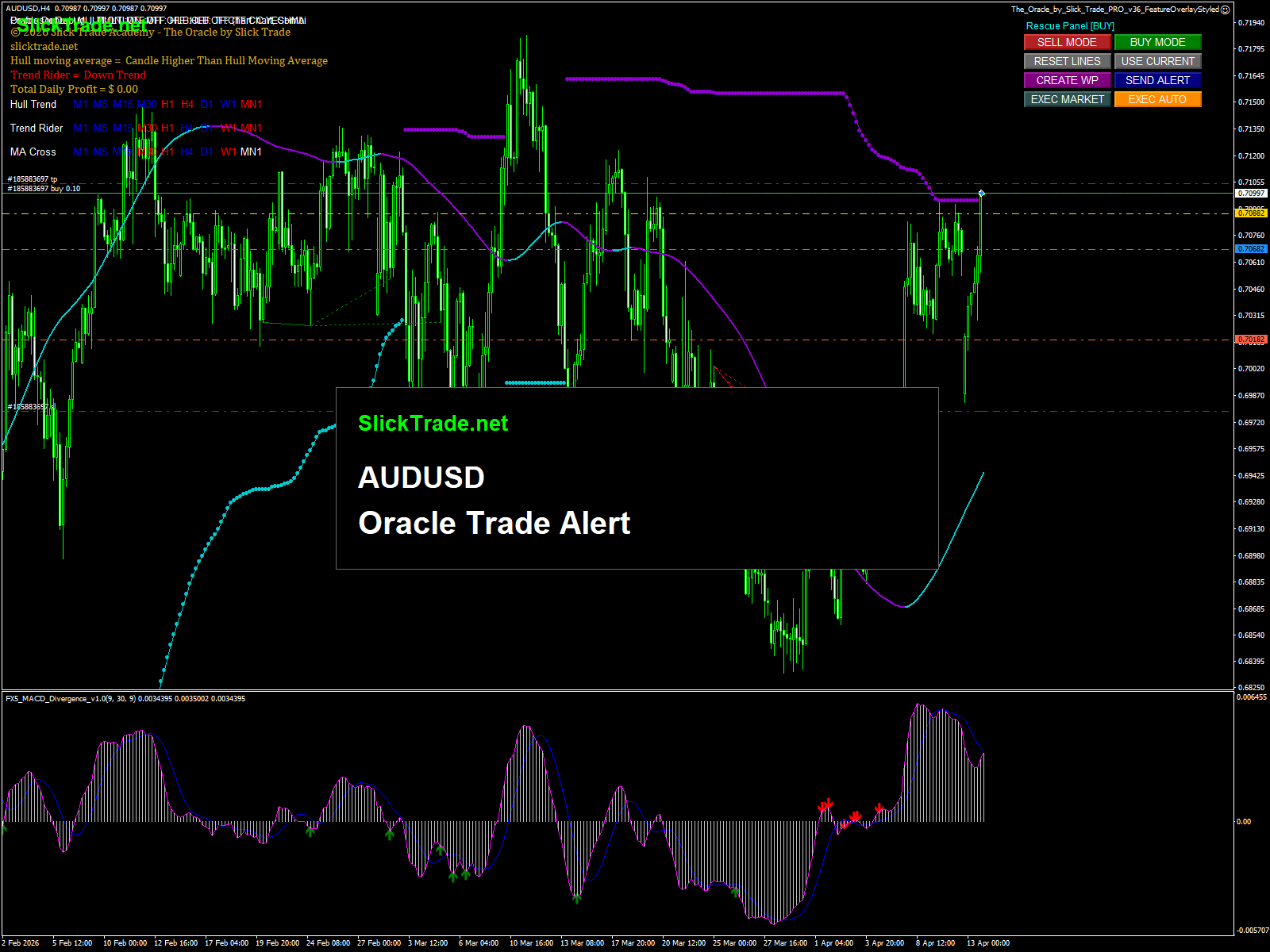Select M1 in the Hull Trend row
The width and height of the screenshot is (1270, 952).
tap(80, 104)
